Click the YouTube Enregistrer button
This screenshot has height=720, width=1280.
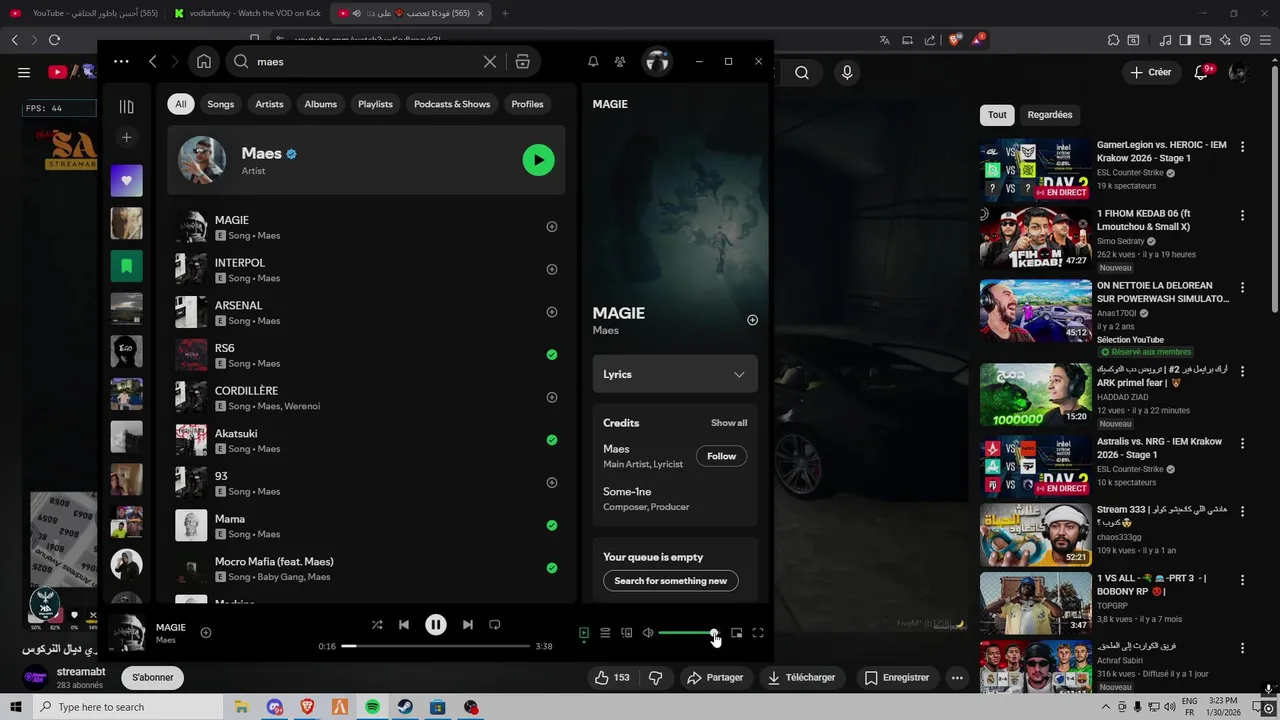coord(897,677)
